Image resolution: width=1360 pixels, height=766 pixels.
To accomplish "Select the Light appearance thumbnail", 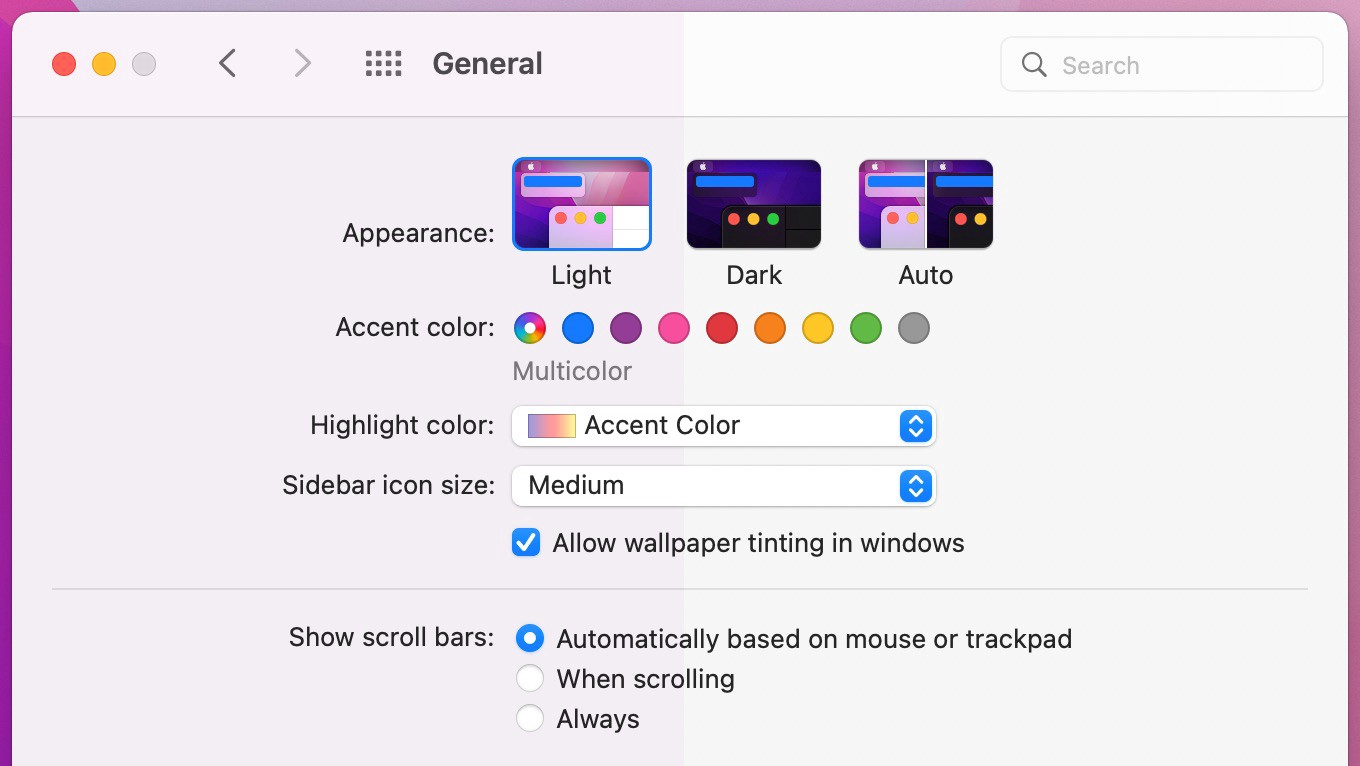I will tap(582, 204).
